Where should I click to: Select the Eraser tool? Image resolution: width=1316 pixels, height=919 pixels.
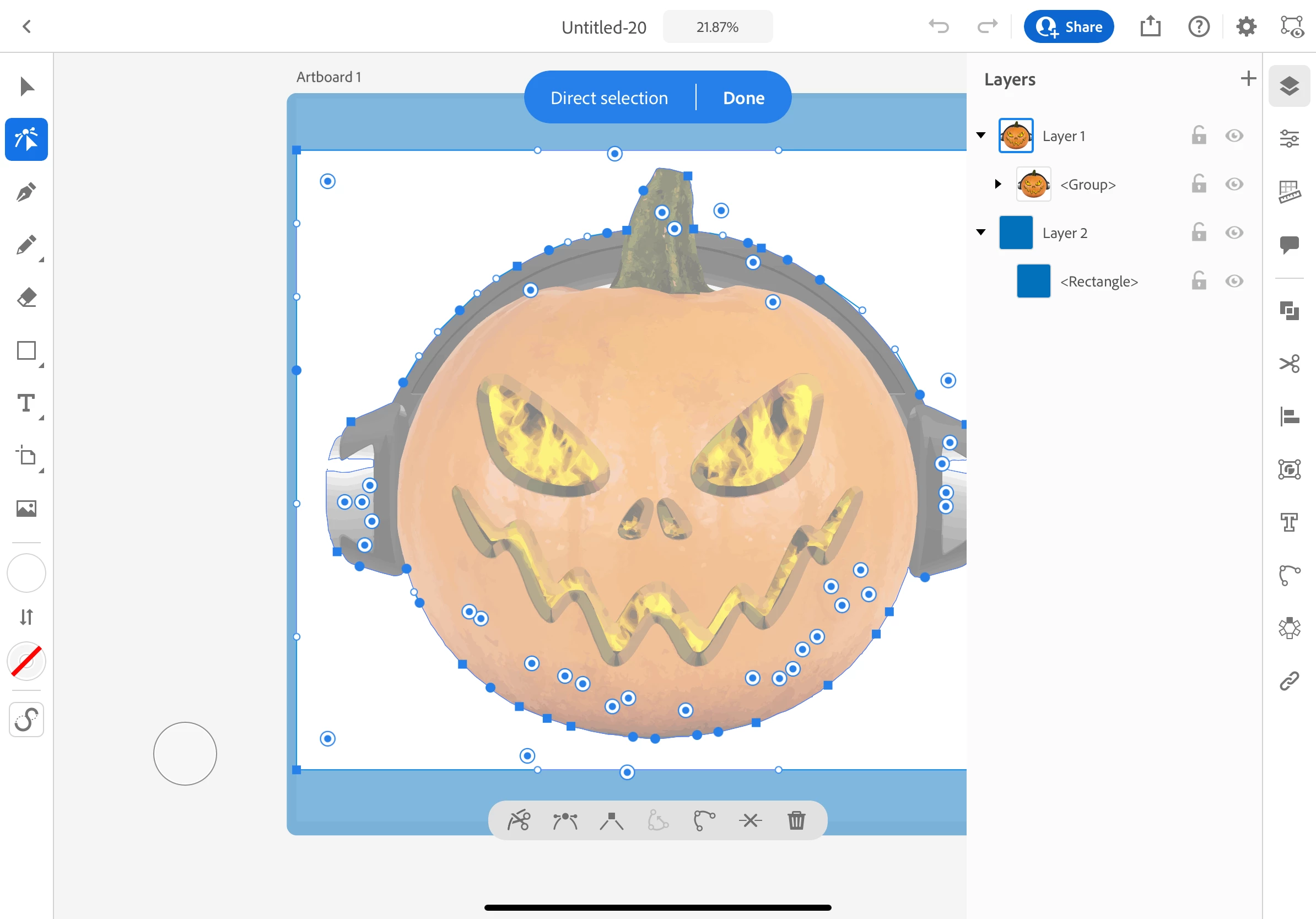(x=26, y=298)
